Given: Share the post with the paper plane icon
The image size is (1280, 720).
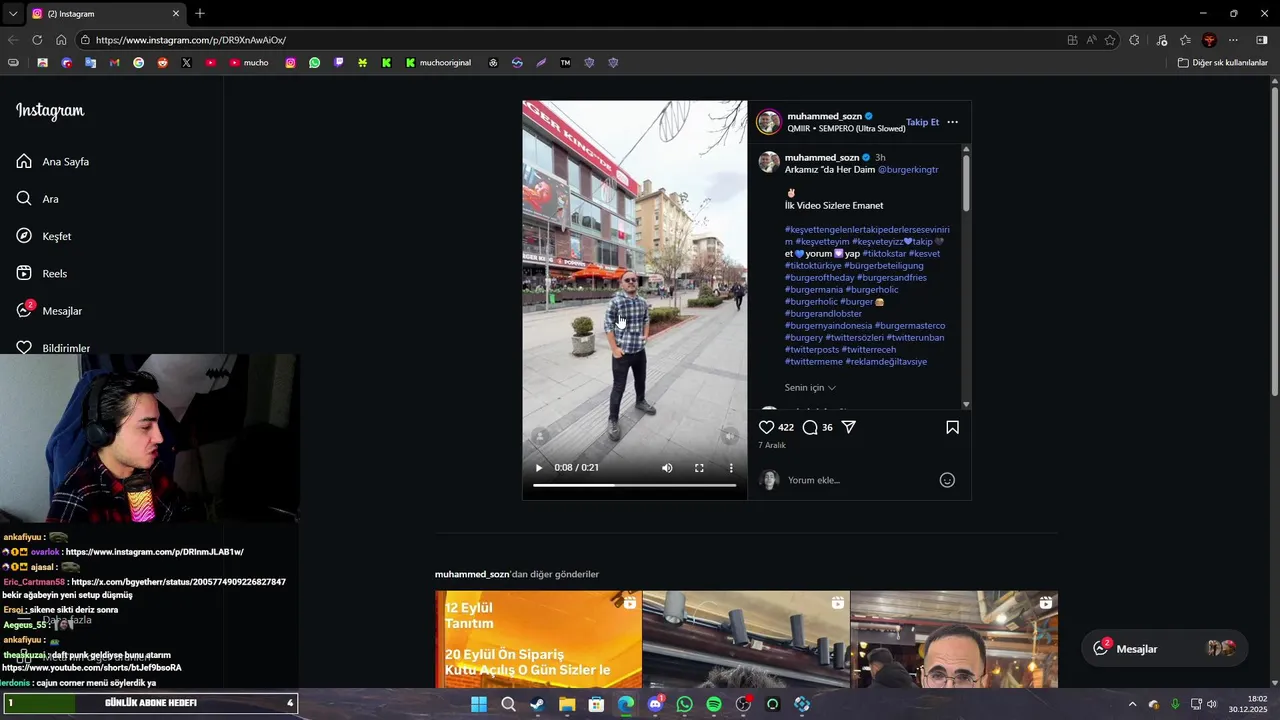Looking at the screenshot, I should point(848,427).
